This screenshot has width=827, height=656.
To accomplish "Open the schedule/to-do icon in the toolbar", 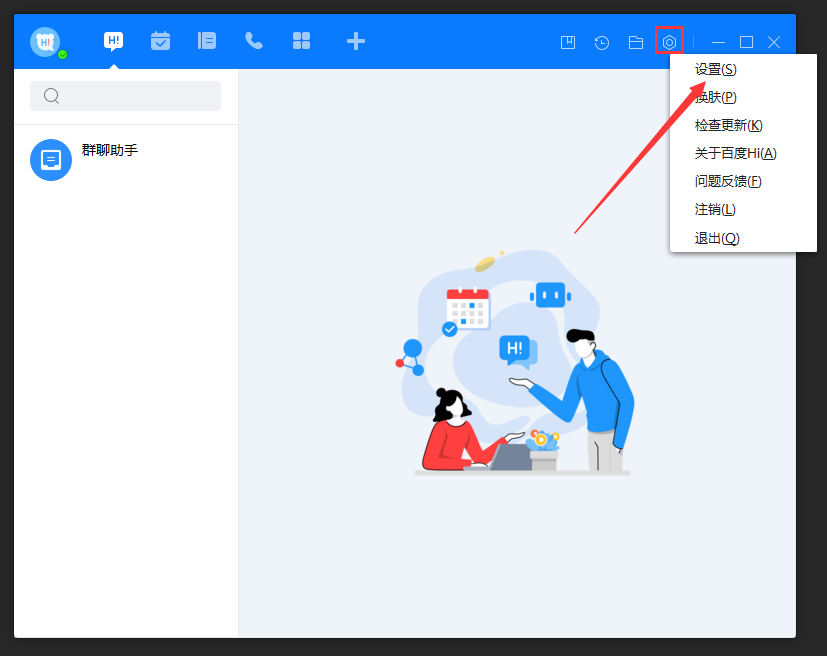I will (160, 41).
